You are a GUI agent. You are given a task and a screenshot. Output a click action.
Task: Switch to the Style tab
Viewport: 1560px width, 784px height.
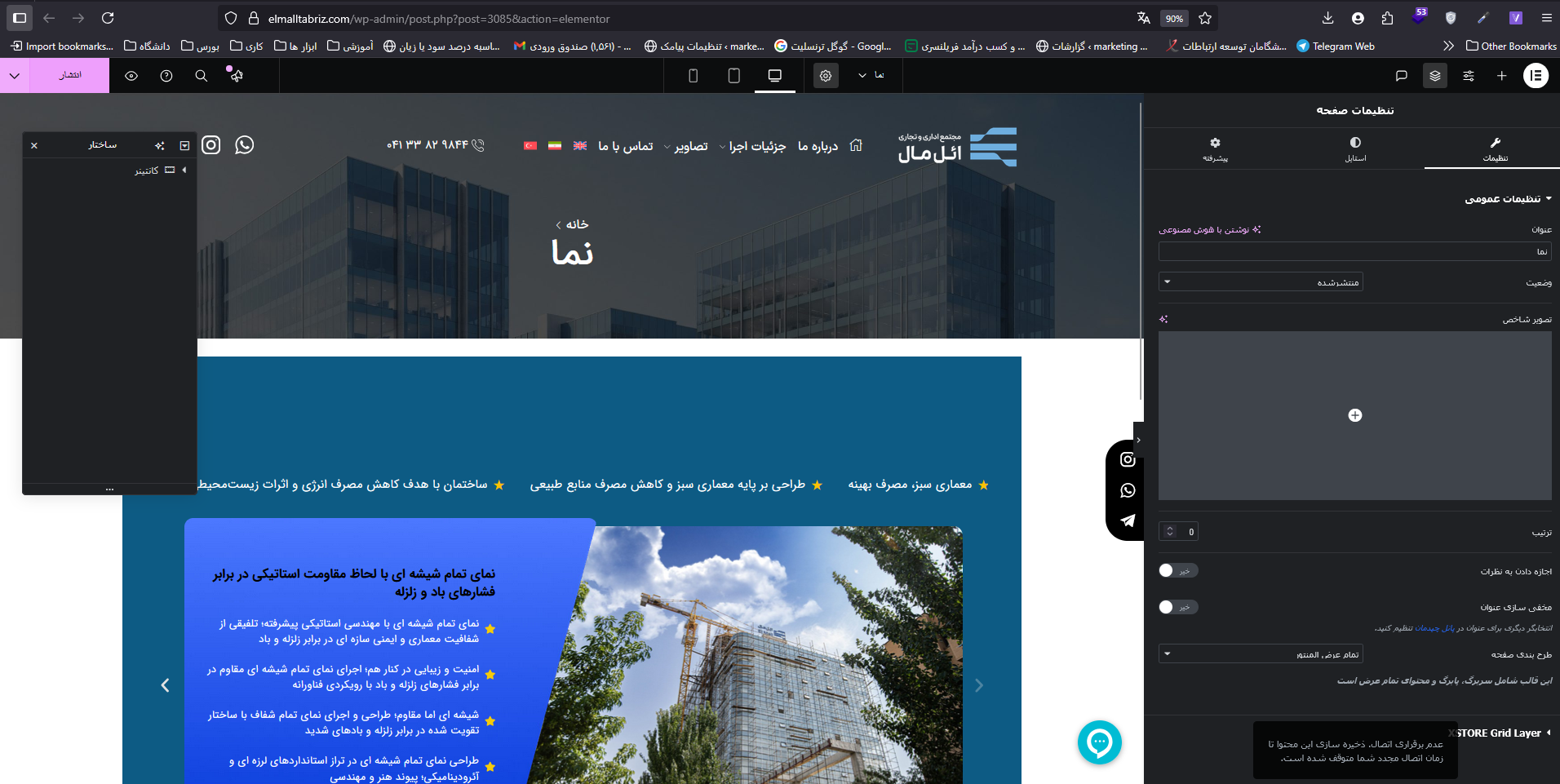click(x=1355, y=148)
